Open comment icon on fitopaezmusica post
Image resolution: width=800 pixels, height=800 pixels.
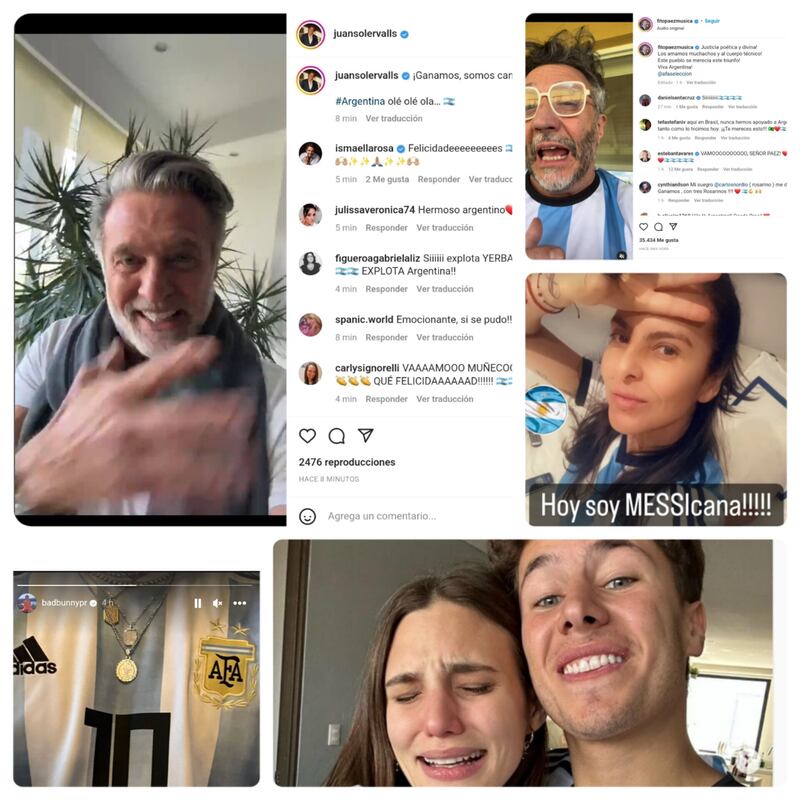[659, 227]
